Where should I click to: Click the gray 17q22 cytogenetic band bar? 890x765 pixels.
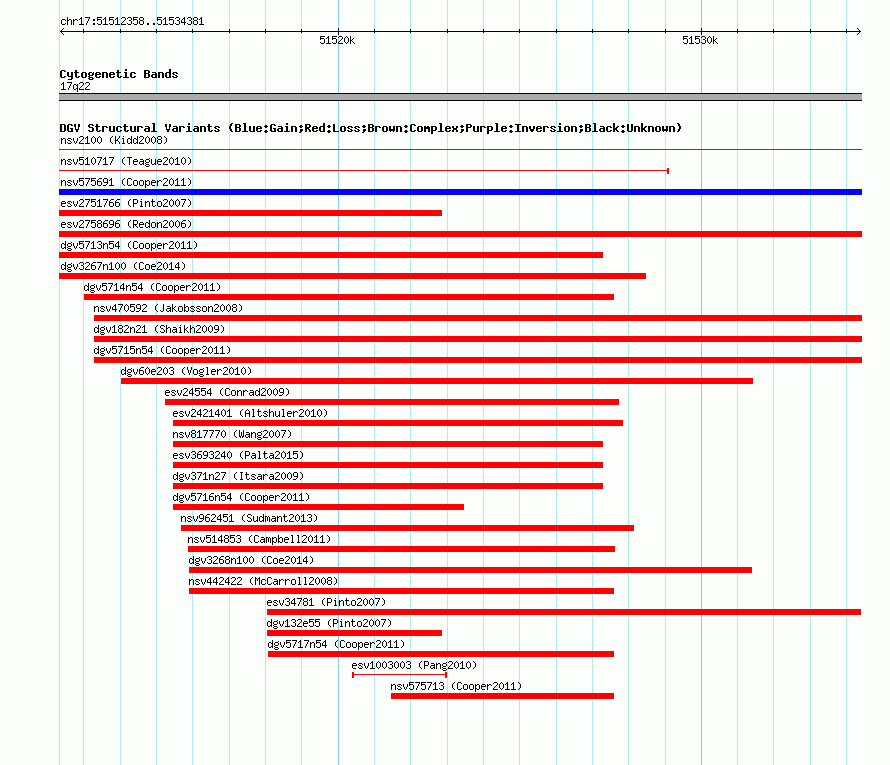(460, 97)
